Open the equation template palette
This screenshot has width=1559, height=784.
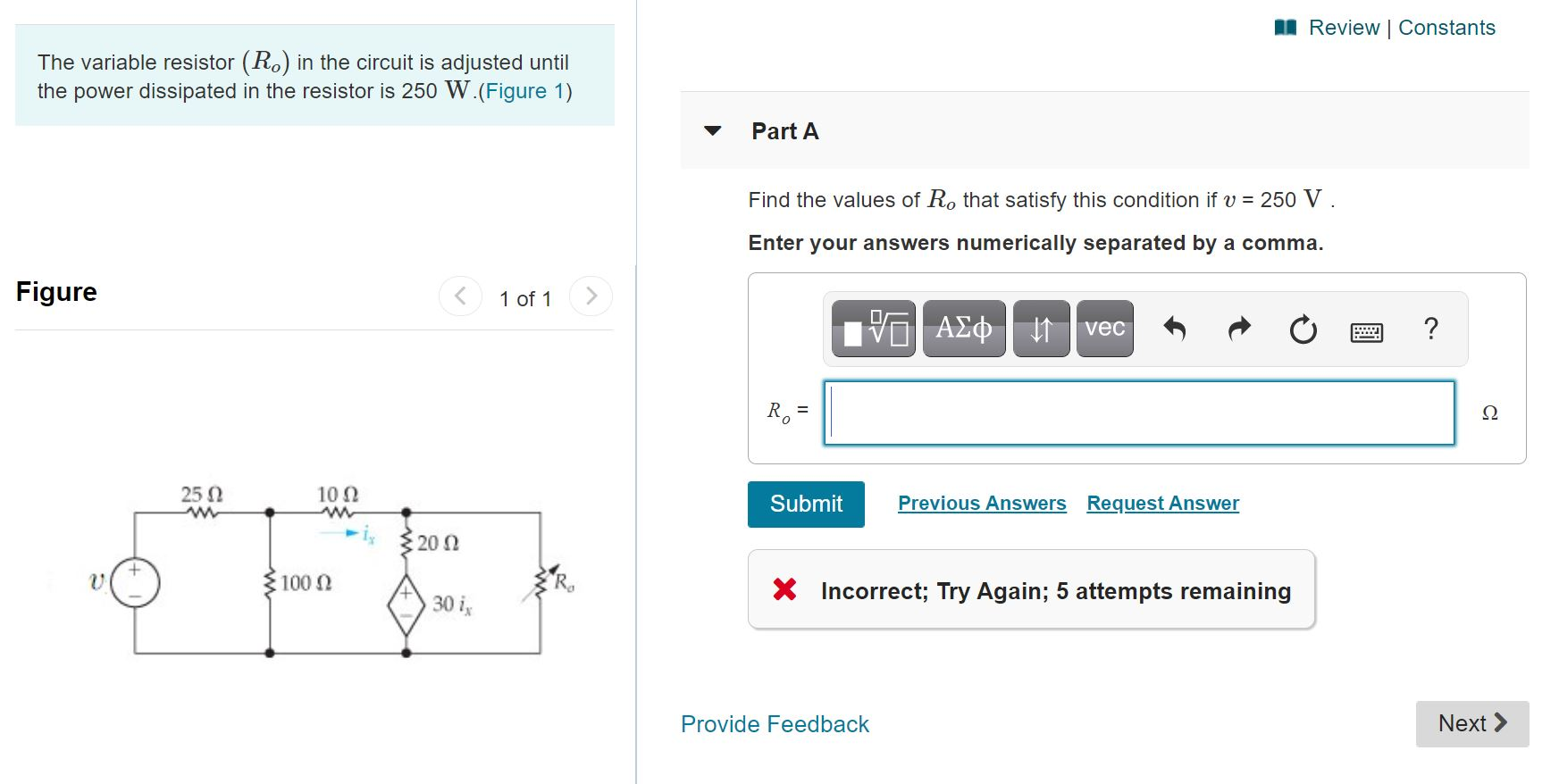pyautogui.click(x=871, y=328)
